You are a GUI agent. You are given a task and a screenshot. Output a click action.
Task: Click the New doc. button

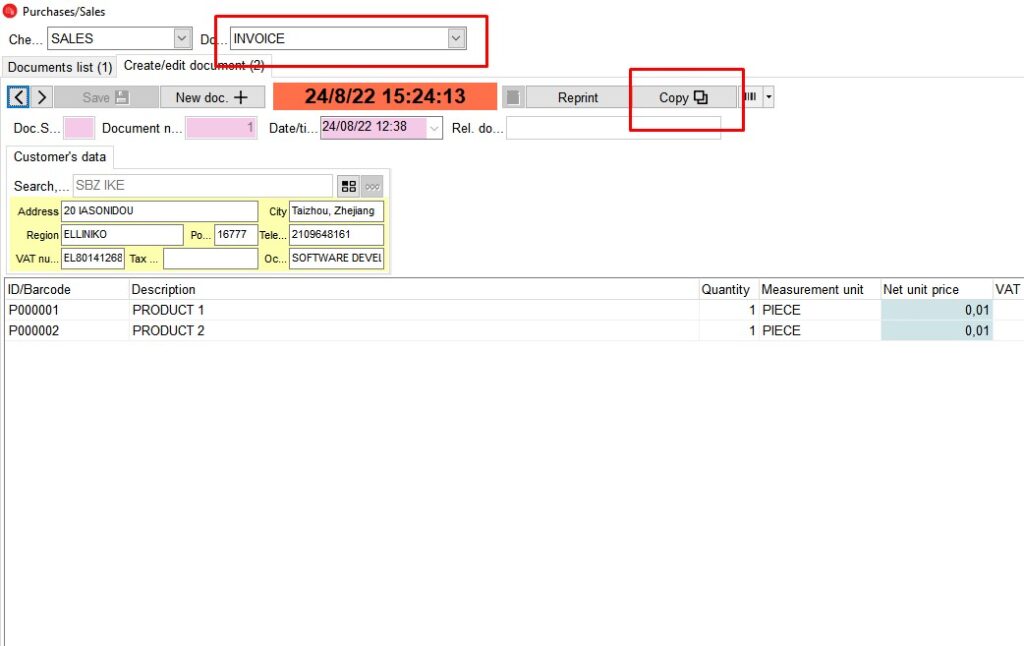pos(212,97)
